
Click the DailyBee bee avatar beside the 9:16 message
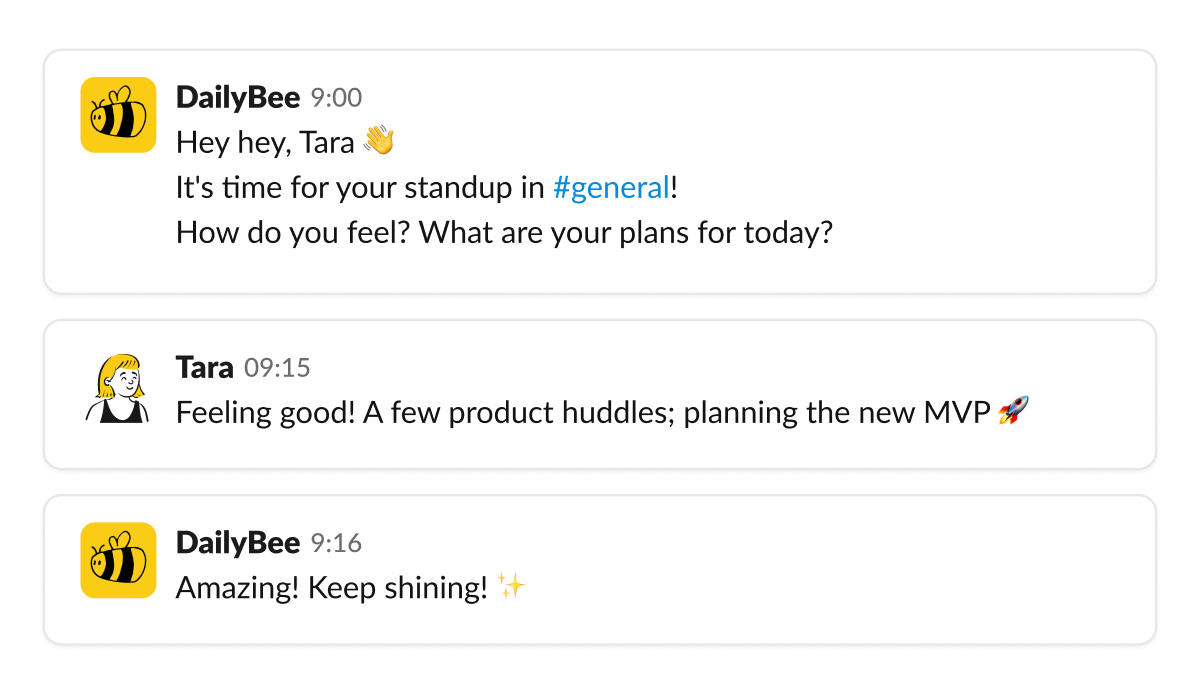tap(118, 560)
